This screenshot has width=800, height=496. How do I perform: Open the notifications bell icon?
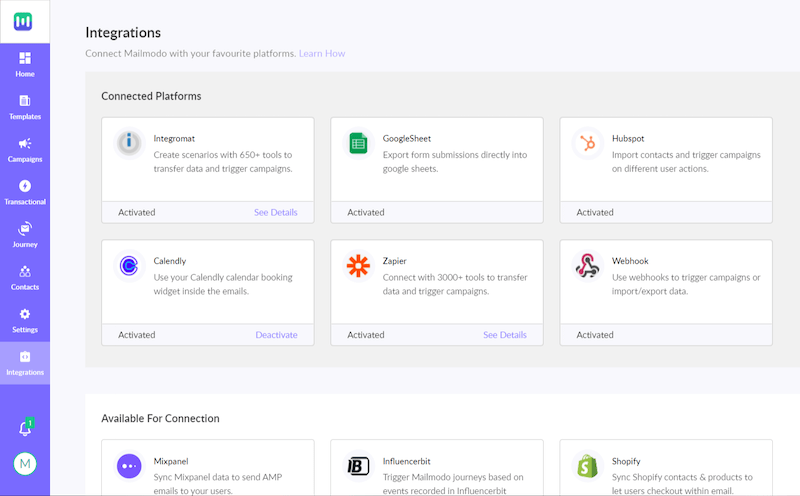tap(25, 428)
